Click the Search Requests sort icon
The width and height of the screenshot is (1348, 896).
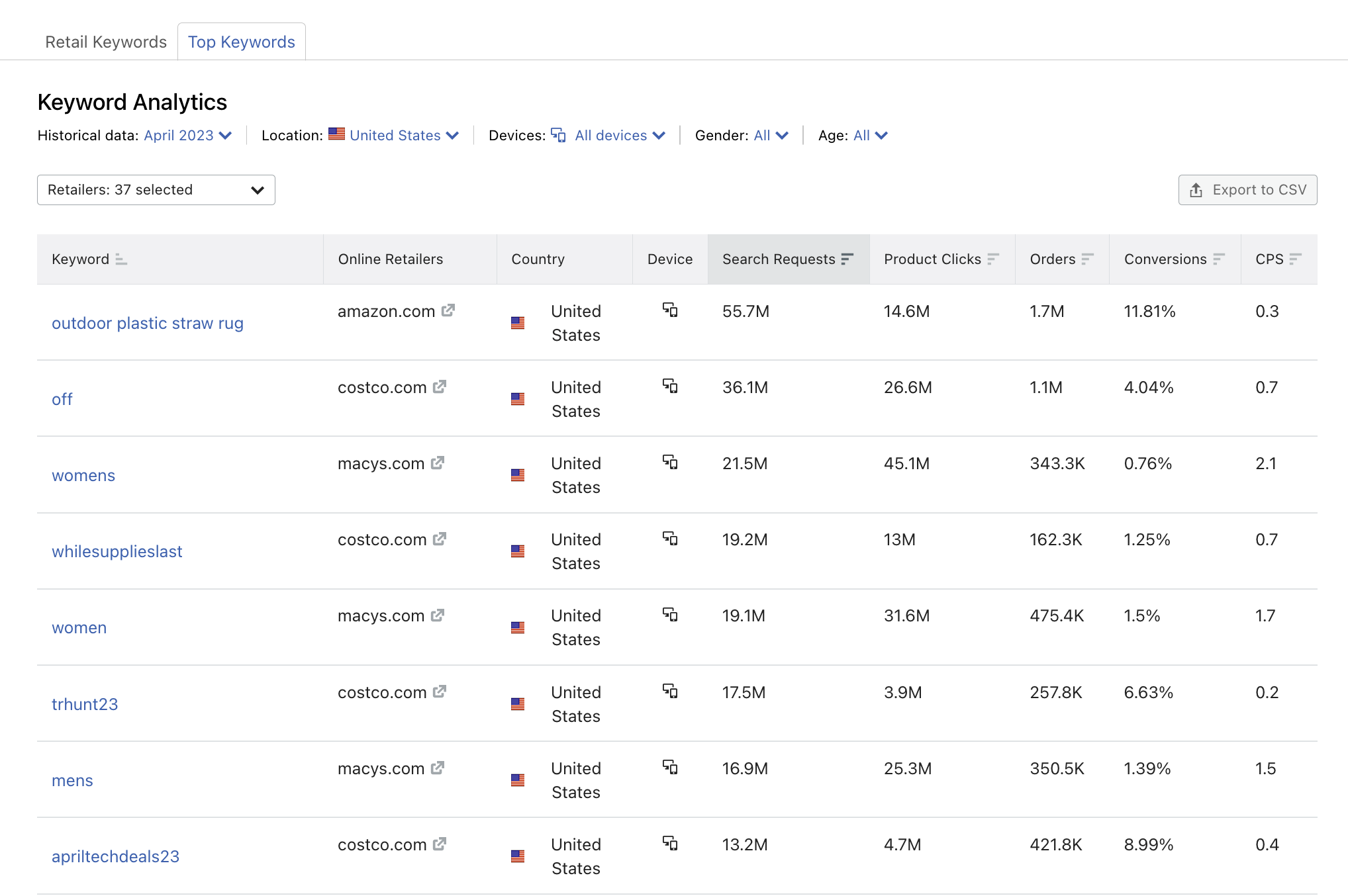(x=847, y=259)
